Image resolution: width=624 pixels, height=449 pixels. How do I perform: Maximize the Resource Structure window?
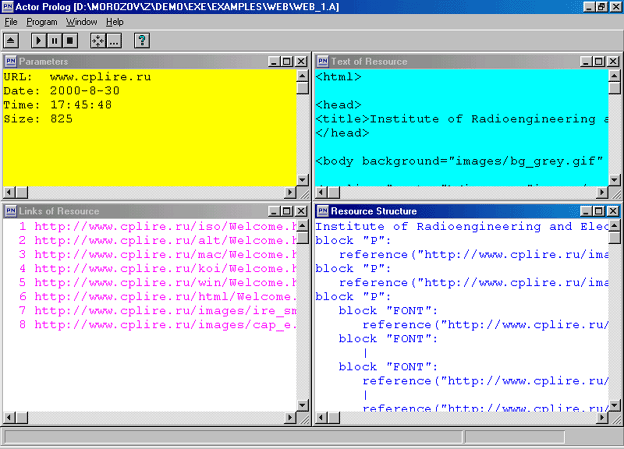pos(598,211)
